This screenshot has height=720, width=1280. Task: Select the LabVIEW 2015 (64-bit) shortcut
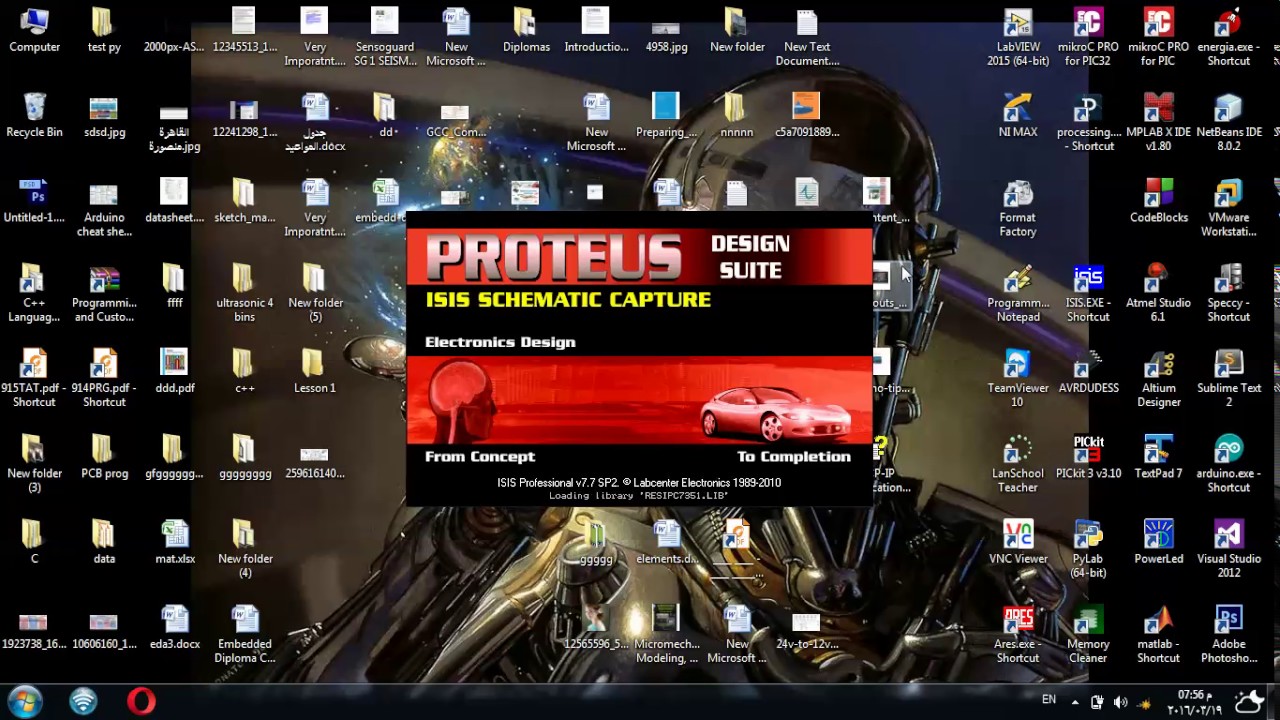[1018, 38]
